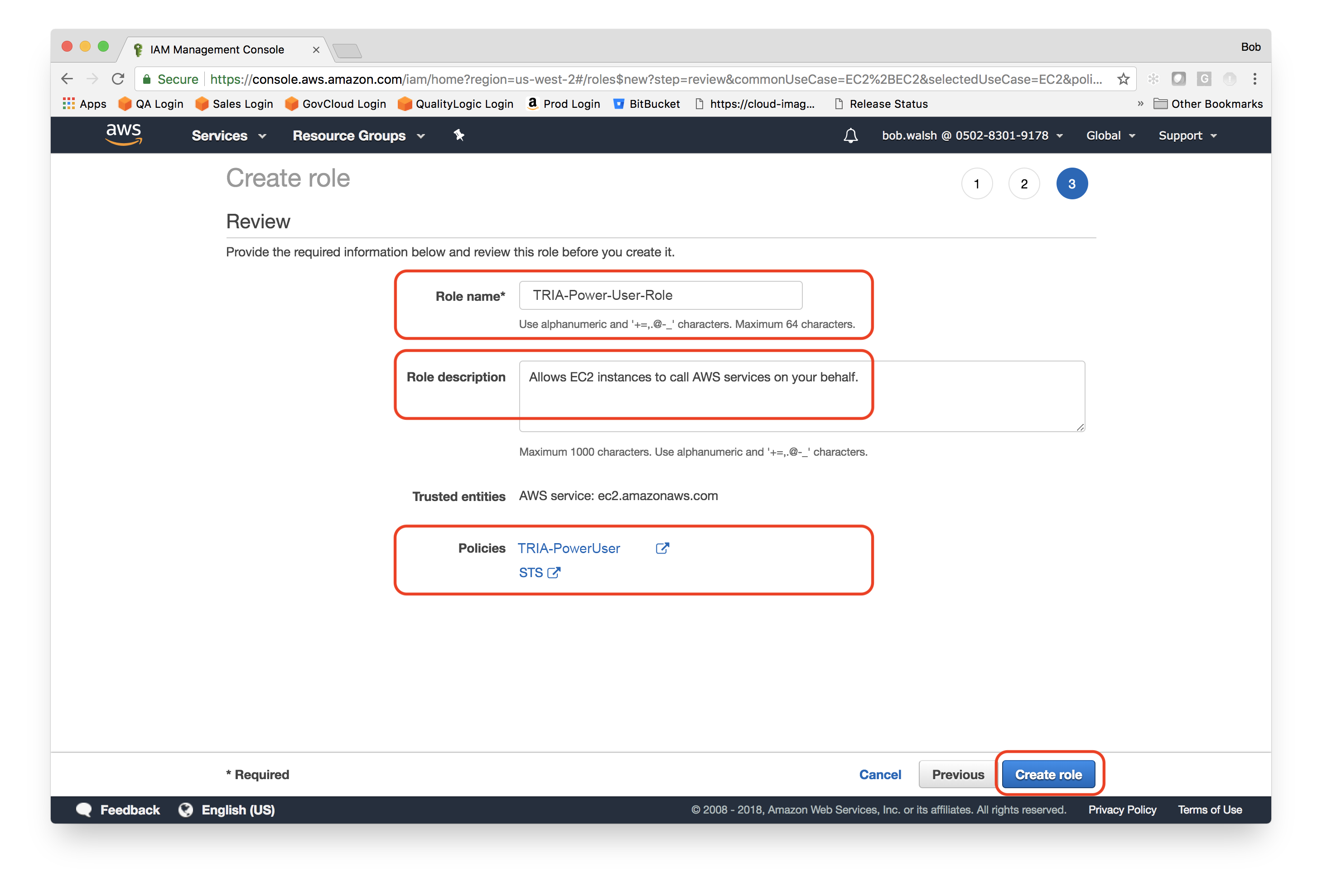Click into the Role name field
This screenshot has width=1322, height=896.
(661, 295)
